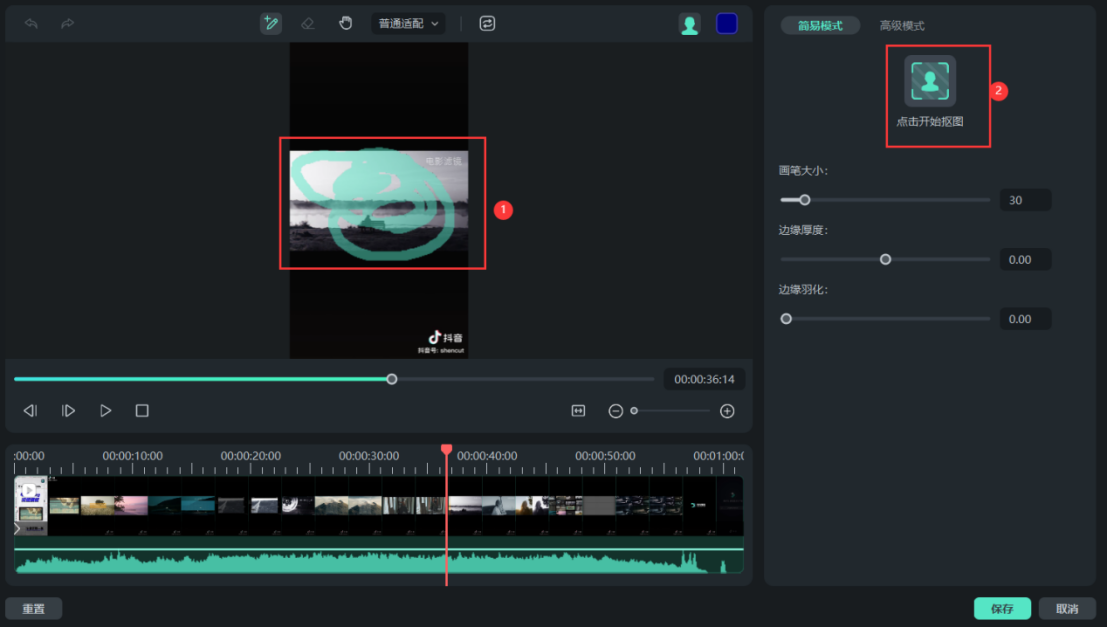Click the undo arrow icon
The height and width of the screenshot is (627, 1107).
coord(31,23)
